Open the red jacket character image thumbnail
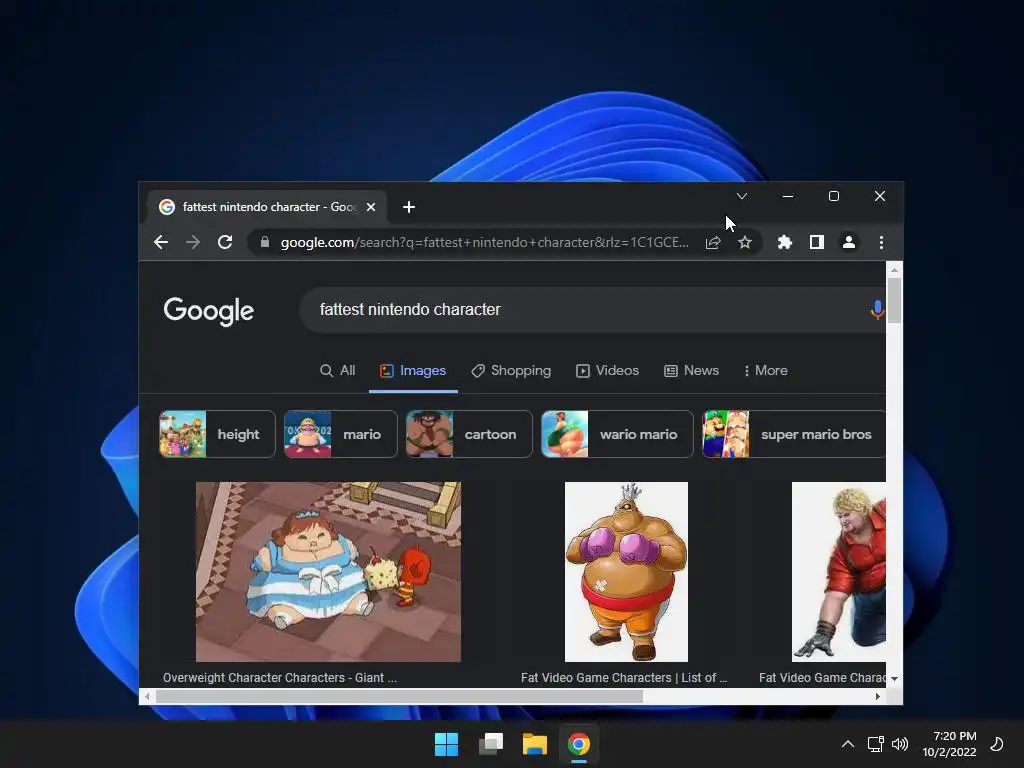This screenshot has width=1024, height=768. click(839, 571)
